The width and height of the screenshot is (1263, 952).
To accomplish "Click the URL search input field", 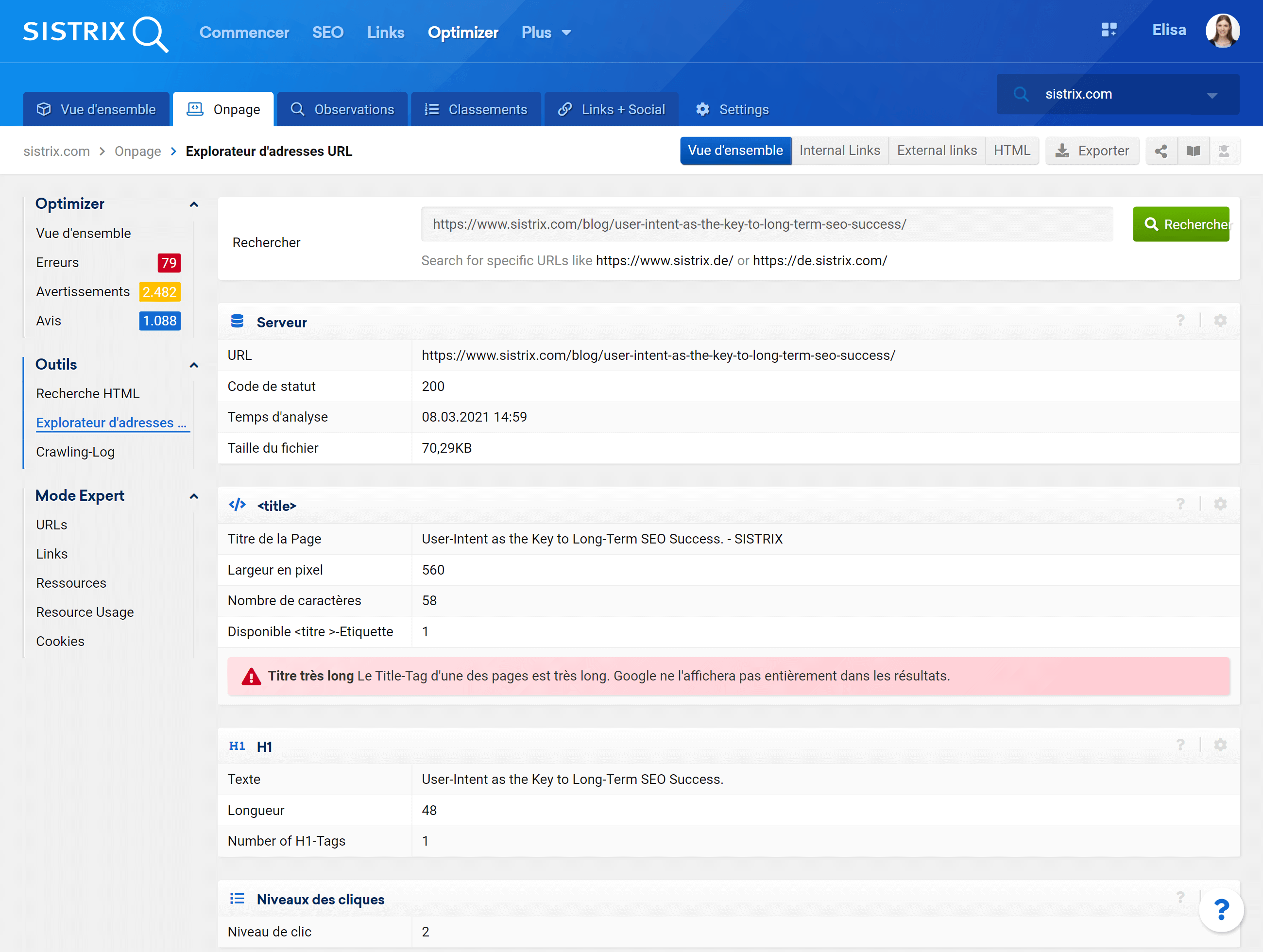I will [767, 224].
